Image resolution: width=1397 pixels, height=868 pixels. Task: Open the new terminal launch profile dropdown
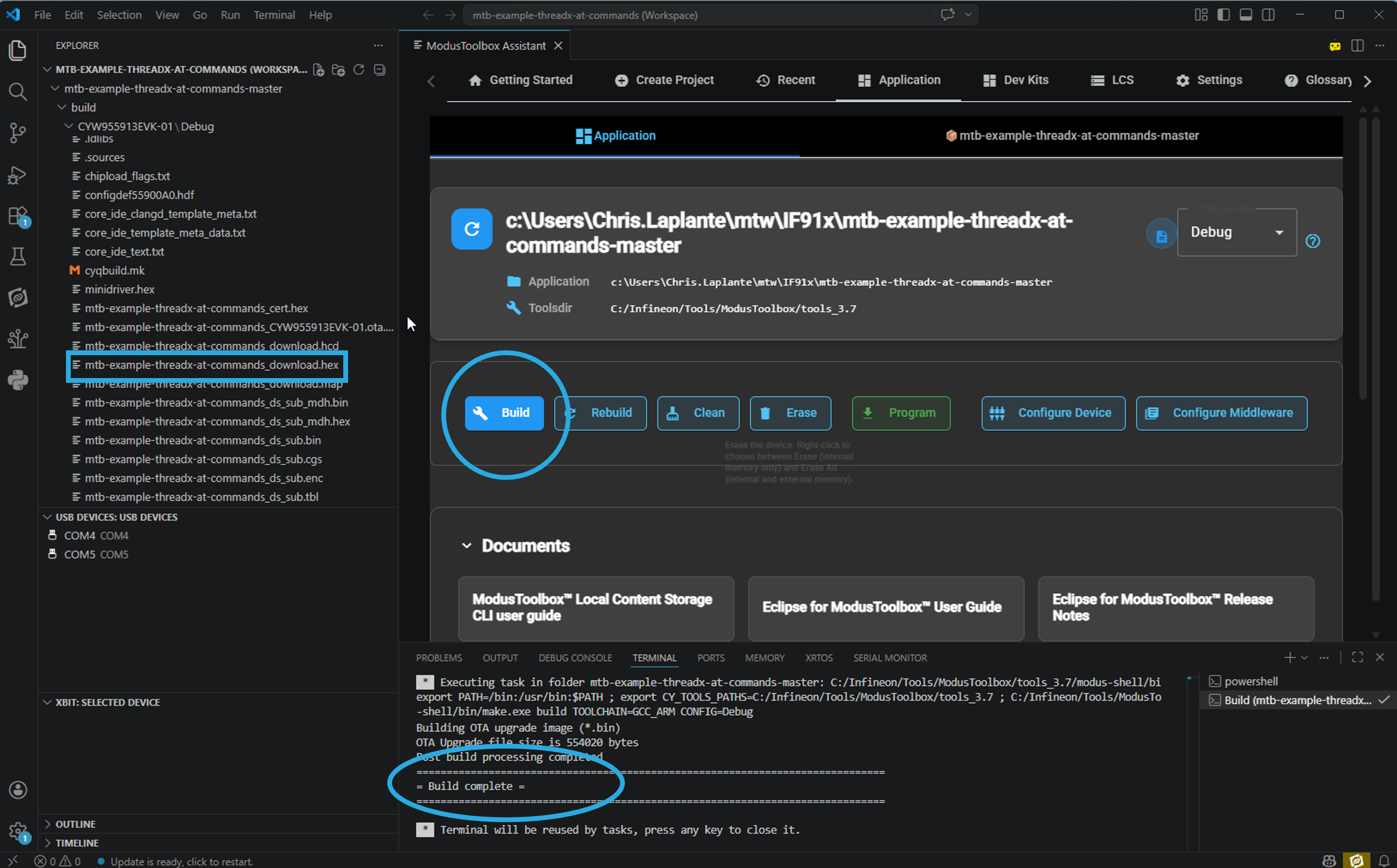(x=1305, y=658)
